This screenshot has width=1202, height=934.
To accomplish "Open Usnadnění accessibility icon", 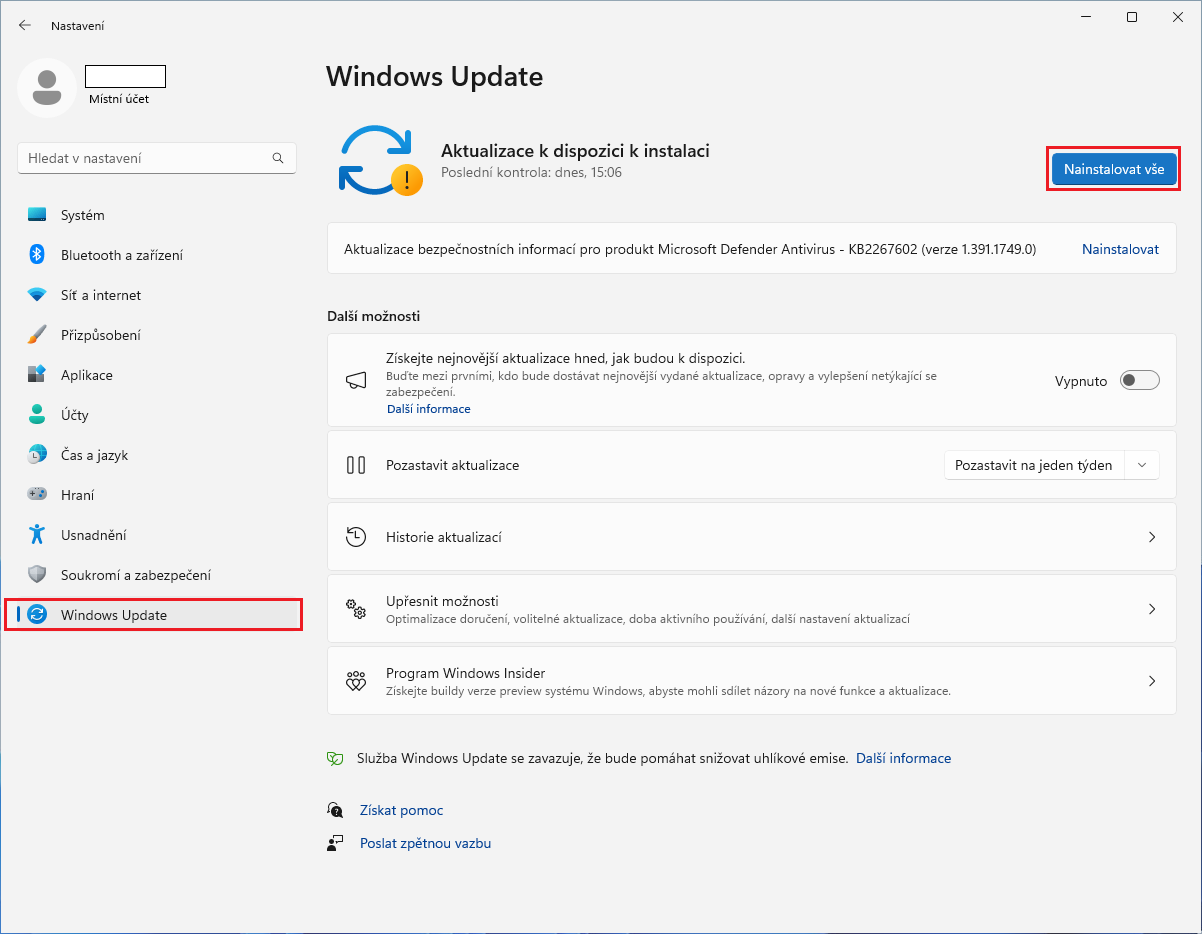I will point(37,535).
